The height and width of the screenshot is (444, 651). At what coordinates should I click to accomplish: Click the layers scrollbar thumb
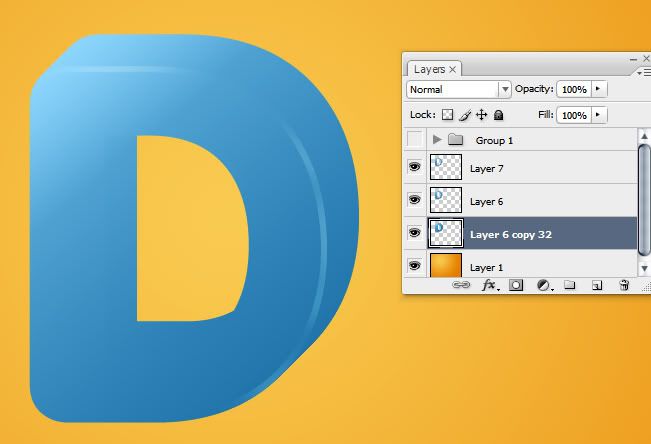tap(644, 200)
